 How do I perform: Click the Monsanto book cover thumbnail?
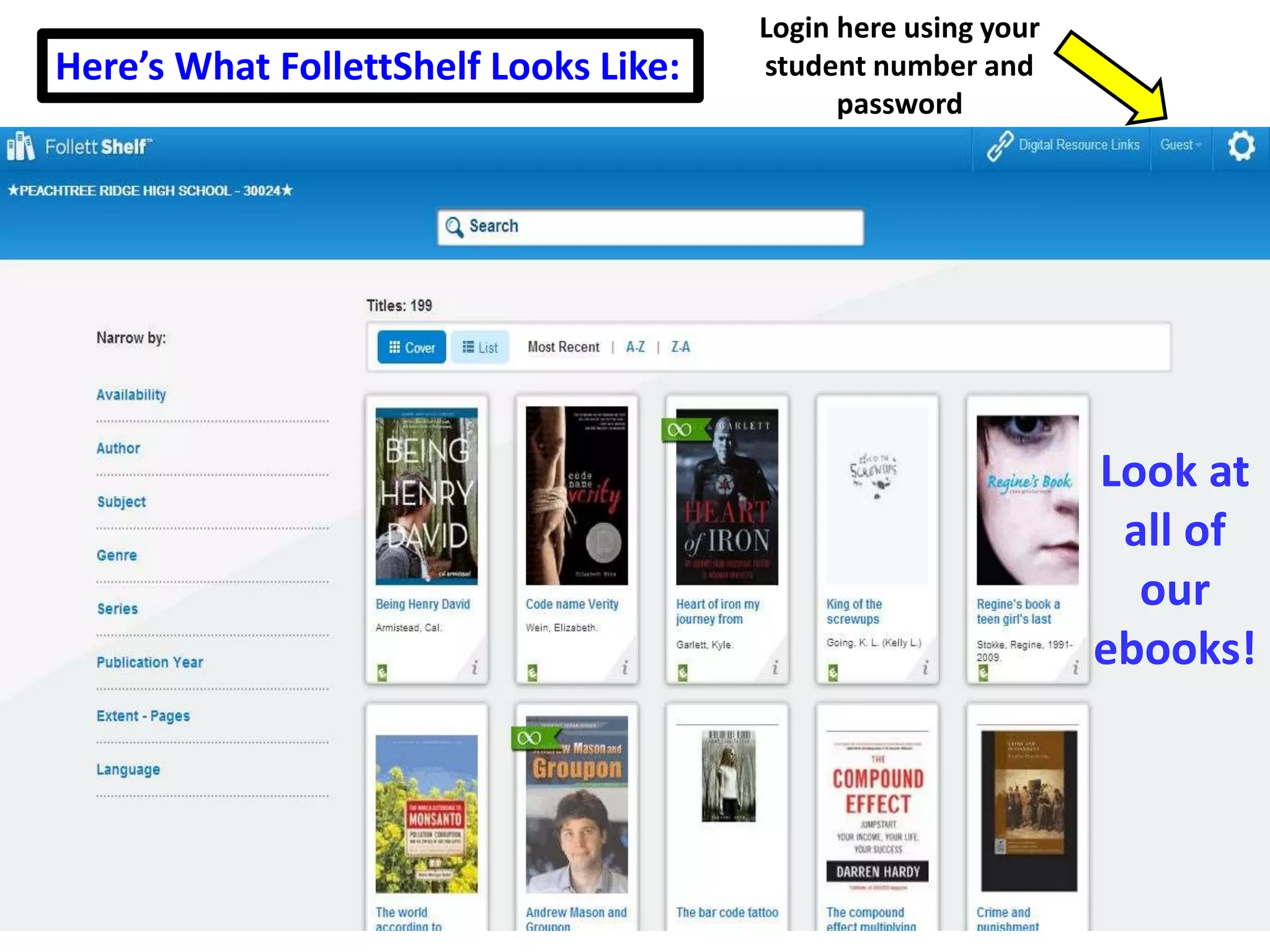click(427, 814)
